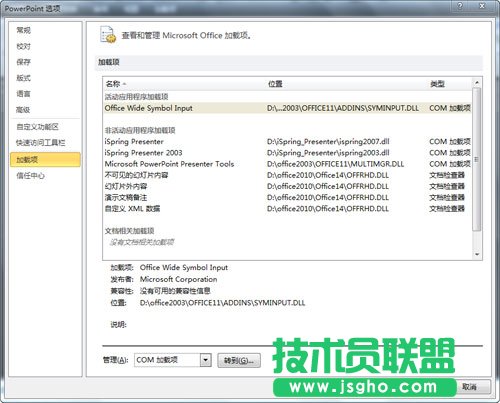Click the ispring2007.dll location cell

coord(328,142)
